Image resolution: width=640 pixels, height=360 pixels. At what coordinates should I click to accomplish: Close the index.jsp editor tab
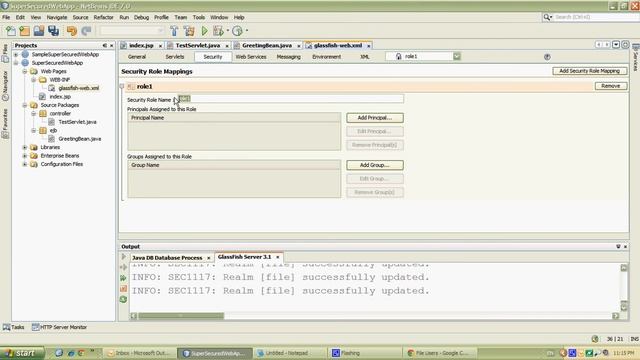tap(160, 46)
